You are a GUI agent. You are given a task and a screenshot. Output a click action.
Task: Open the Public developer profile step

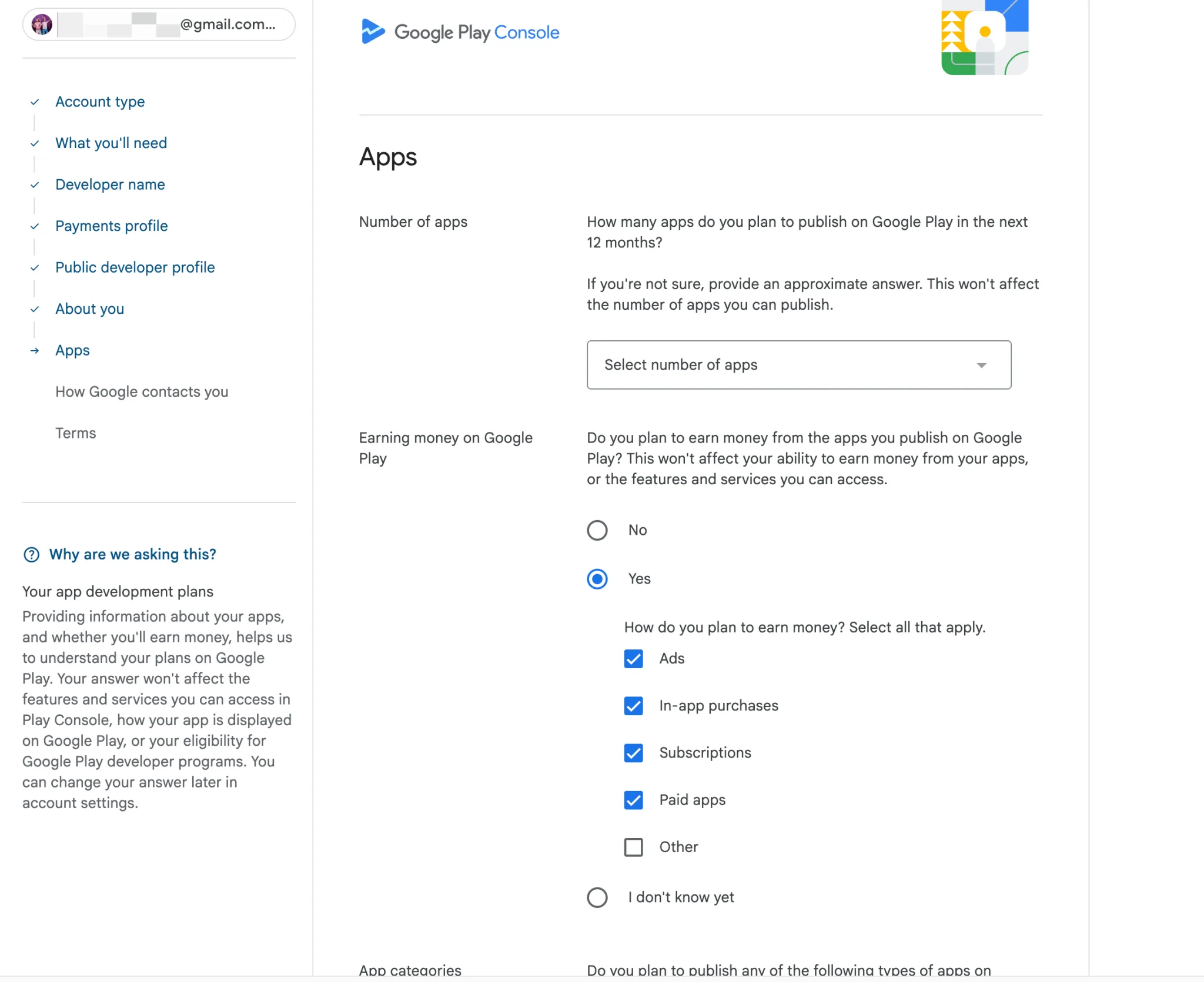click(x=135, y=267)
